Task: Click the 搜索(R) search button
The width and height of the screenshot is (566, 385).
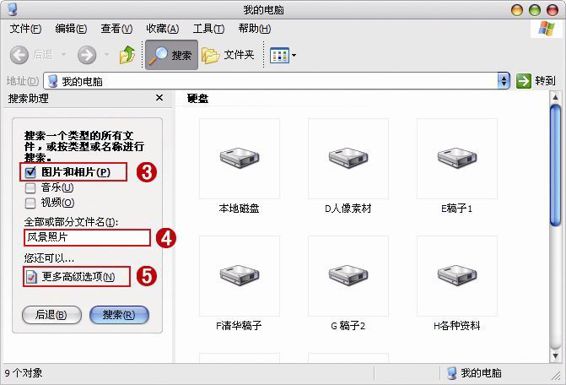Action: [119, 315]
